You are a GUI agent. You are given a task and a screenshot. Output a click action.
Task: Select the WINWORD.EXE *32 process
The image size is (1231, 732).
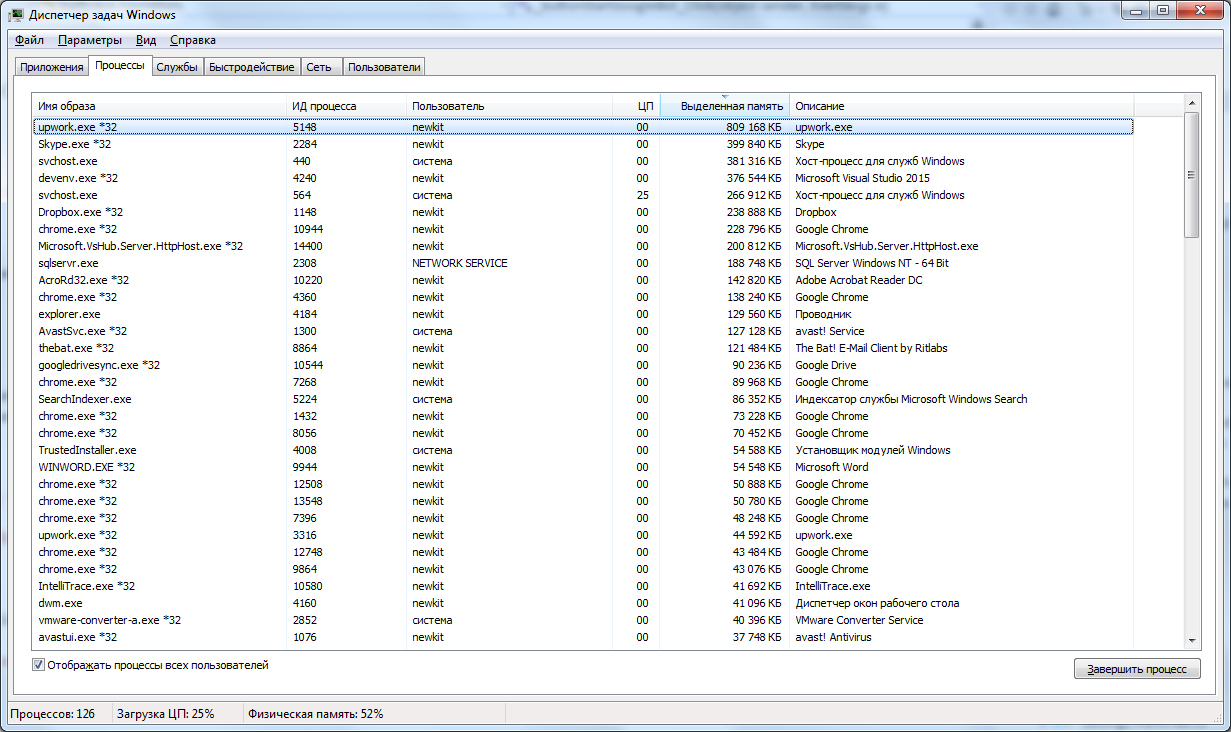[x=583, y=467]
